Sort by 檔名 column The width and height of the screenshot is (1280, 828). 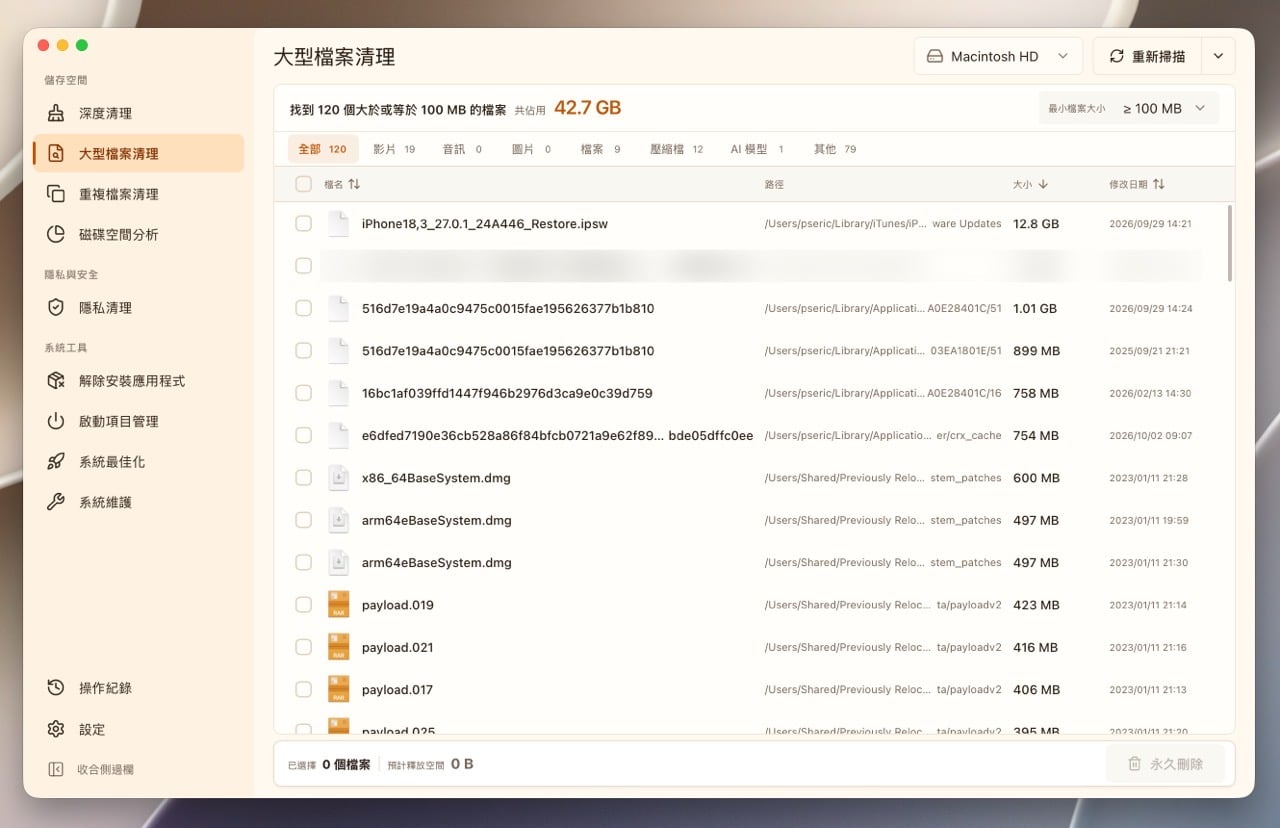tap(342, 184)
